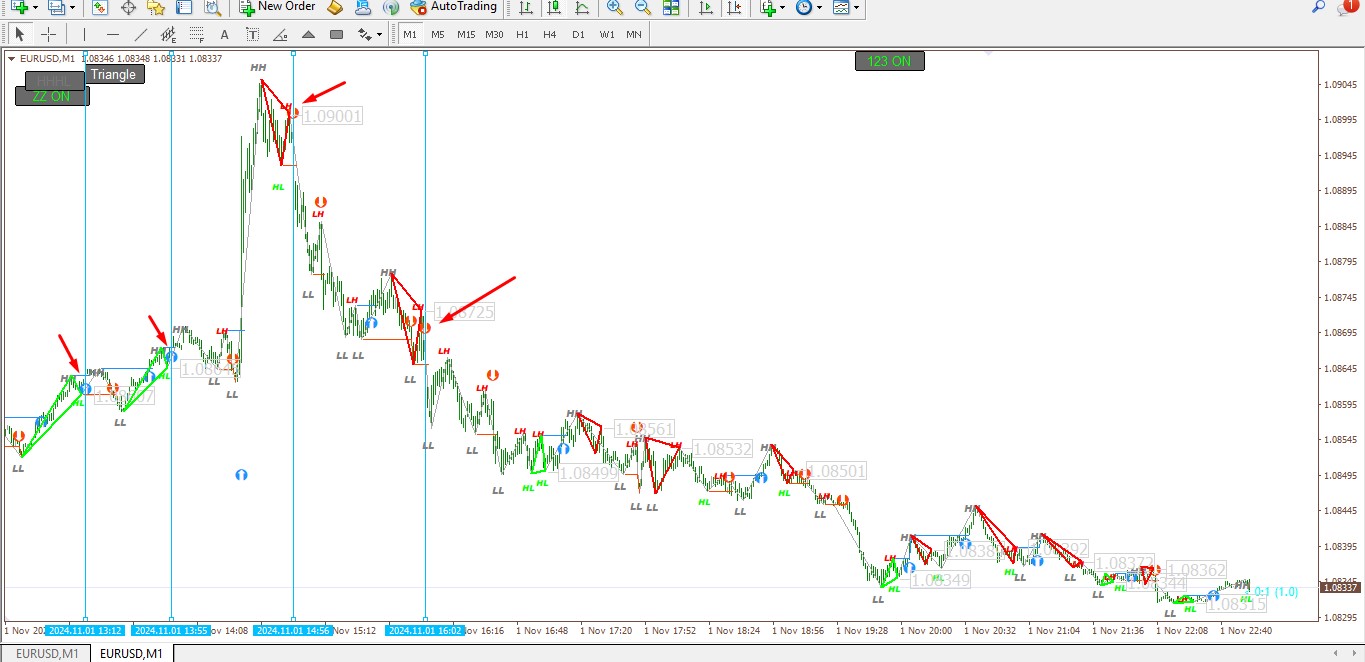Expand the profiles dropdown arrow
Viewport: 1365px width, 662px height.
pyautogui.click(x=73, y=8)
